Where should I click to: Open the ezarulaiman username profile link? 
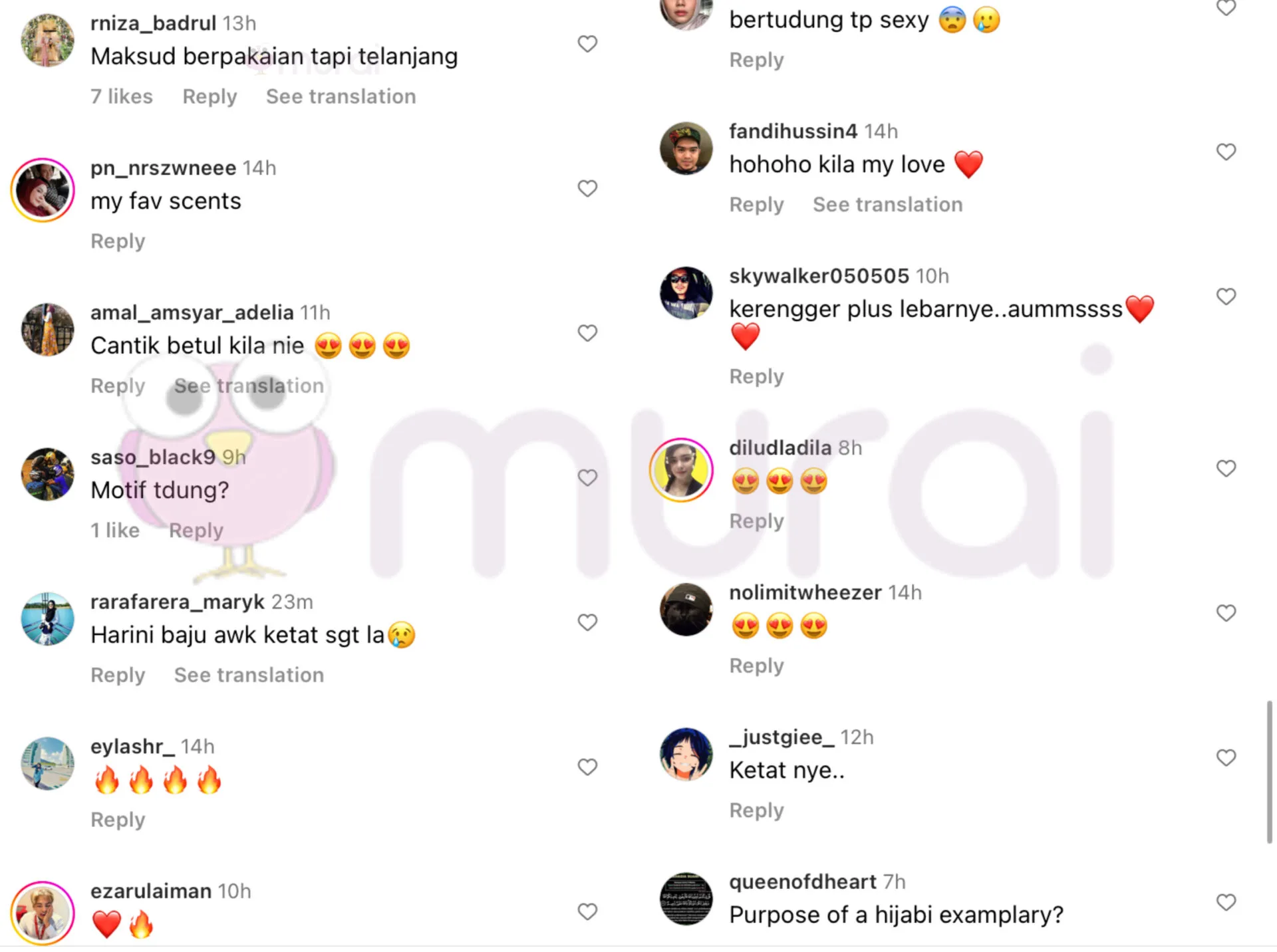tap(151, 891)
